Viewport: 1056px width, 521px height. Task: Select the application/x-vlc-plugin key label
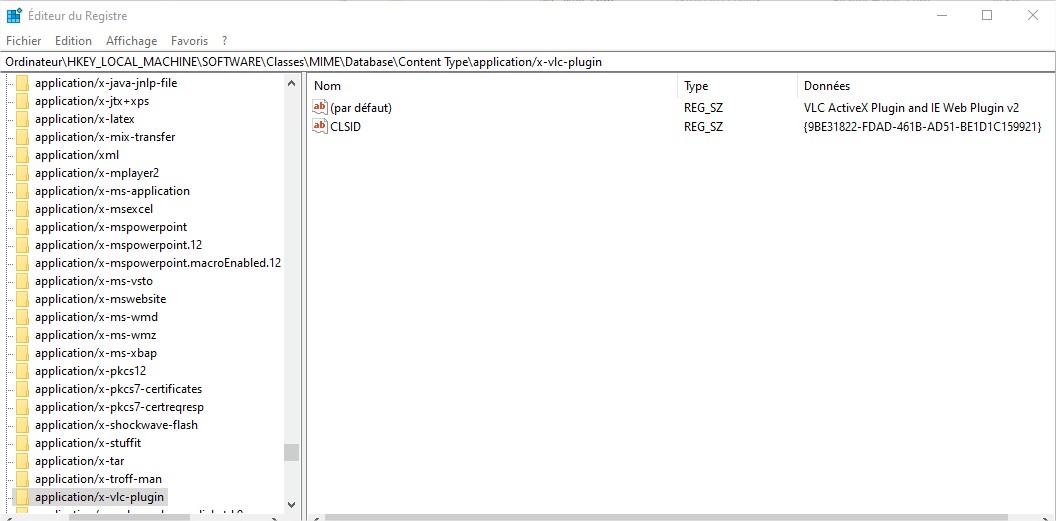point(100,497)
